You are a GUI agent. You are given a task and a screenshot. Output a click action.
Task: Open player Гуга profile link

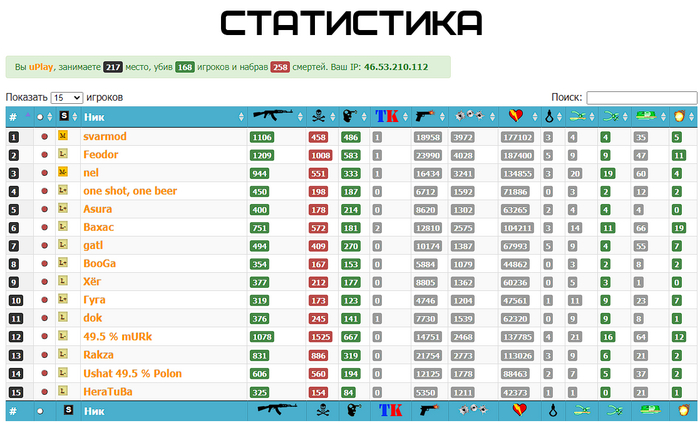(94, 300)
